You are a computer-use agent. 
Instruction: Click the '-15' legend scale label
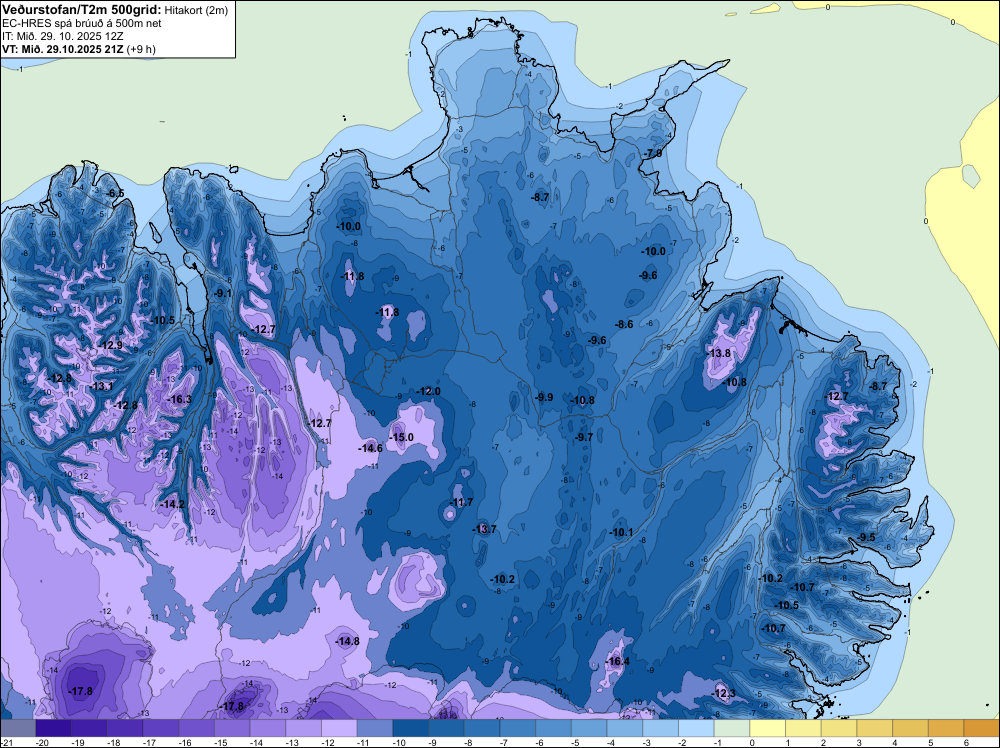(x=221, y=743)
